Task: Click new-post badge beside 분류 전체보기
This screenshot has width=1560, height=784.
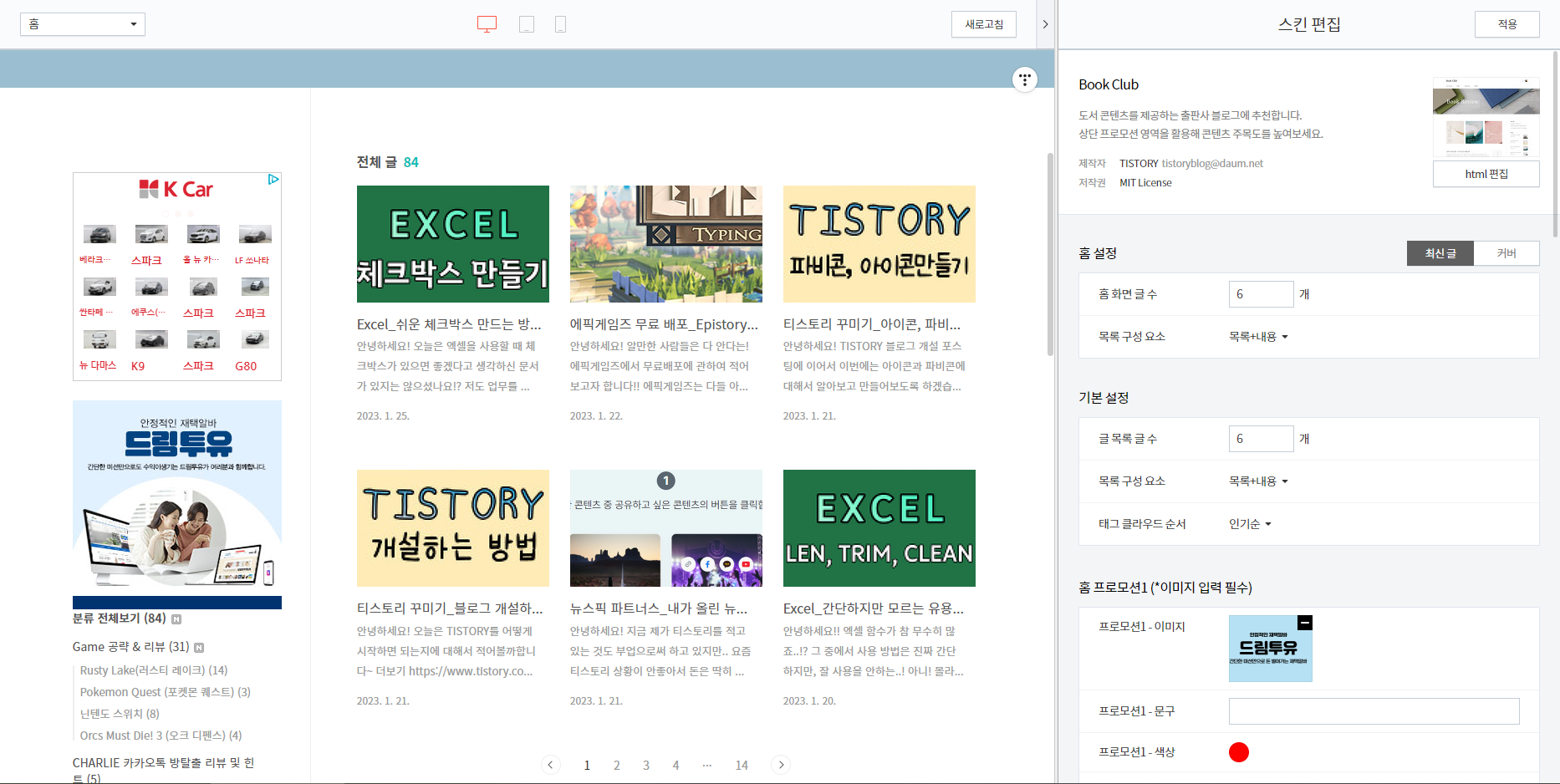Action: click(x=176, y=619)
